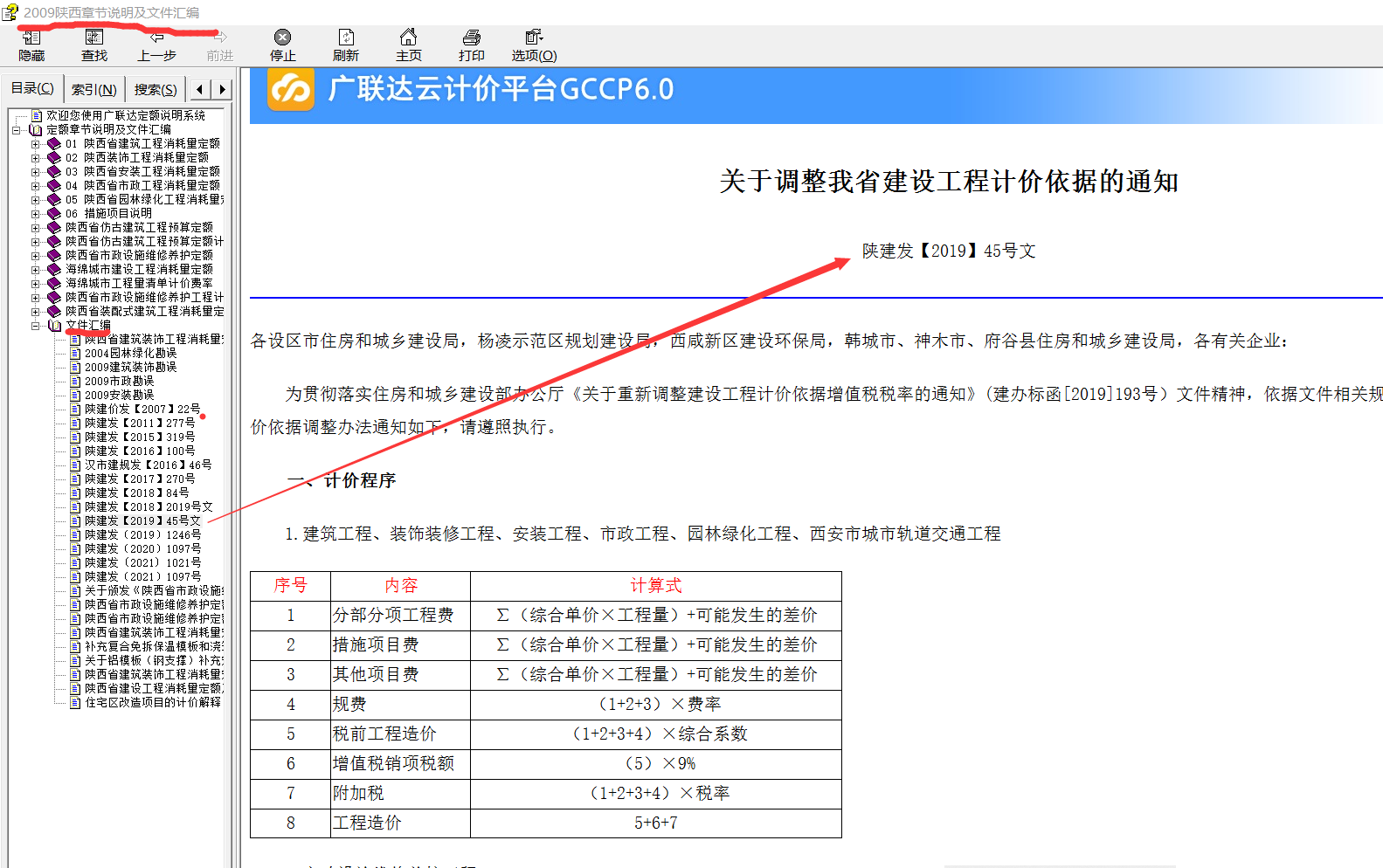This screenshot has width=1383, height=868.
Task: Click page icon of 陕建发【2019】45号文
Action: coord(75,520)
